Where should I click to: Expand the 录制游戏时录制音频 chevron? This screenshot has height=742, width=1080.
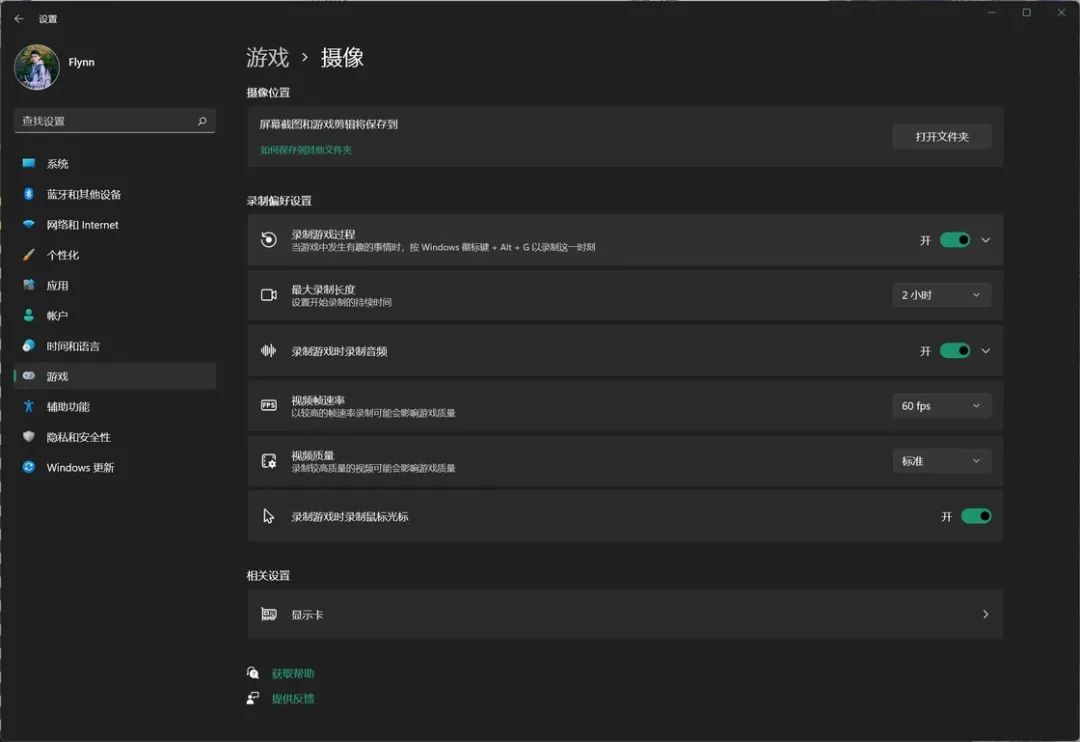click(x=986, y=351)
